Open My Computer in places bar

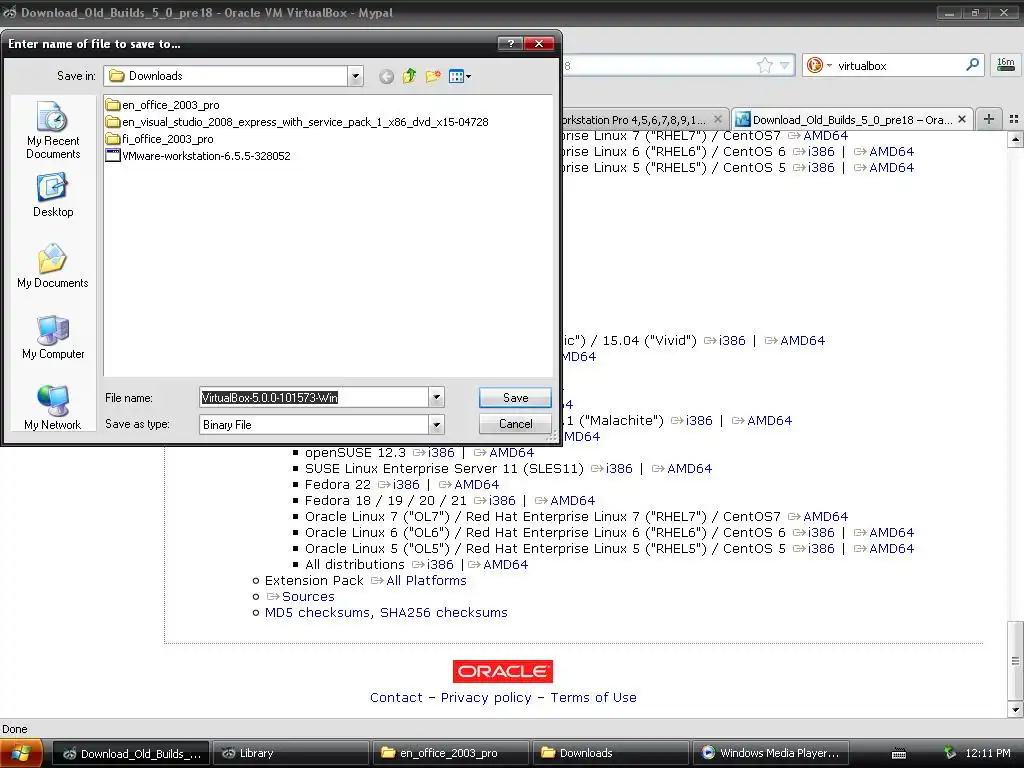tap(53, 338)
